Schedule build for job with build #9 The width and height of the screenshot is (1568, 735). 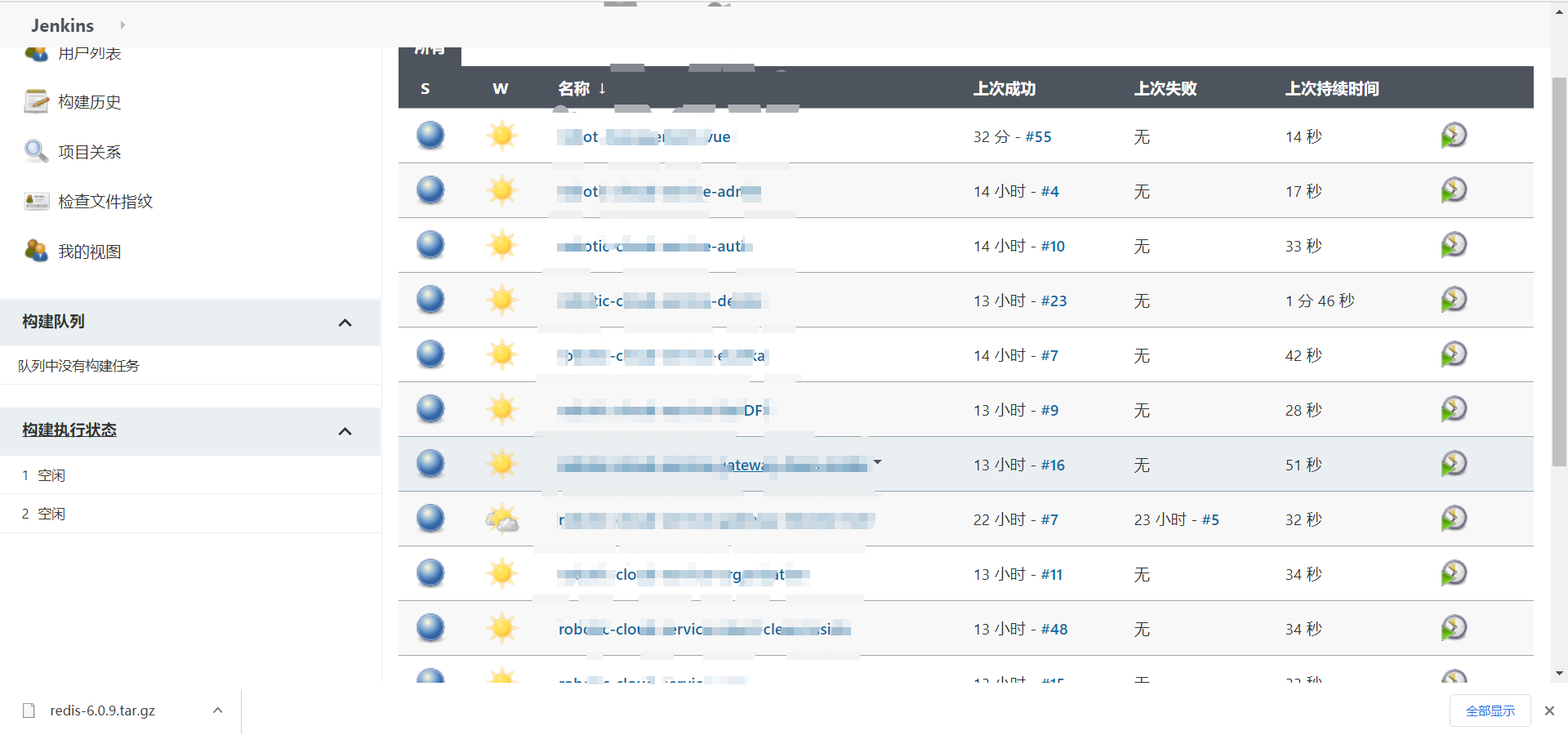point(1454,409)
